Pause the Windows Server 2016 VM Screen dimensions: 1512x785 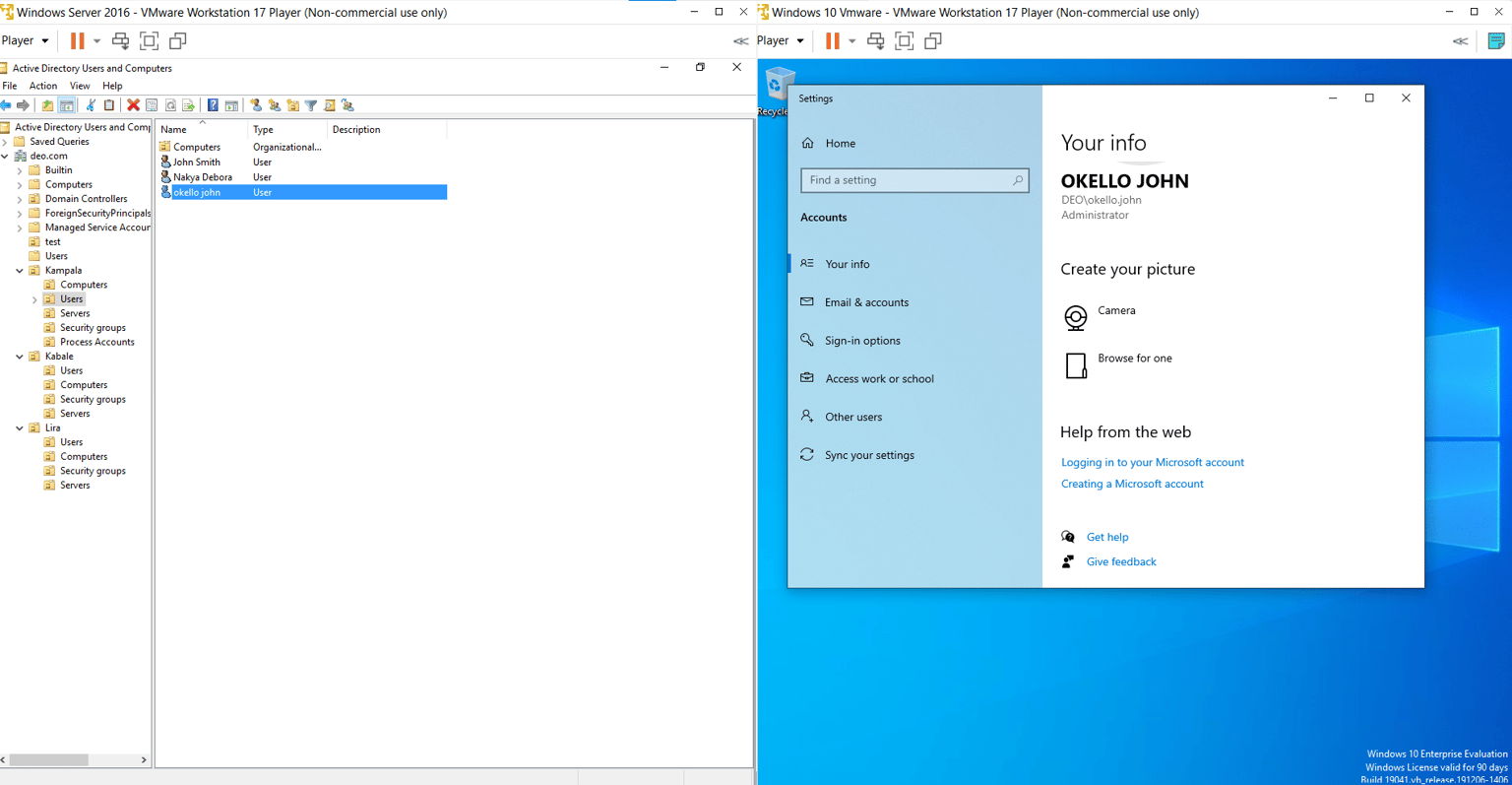(x=77, y=41)
